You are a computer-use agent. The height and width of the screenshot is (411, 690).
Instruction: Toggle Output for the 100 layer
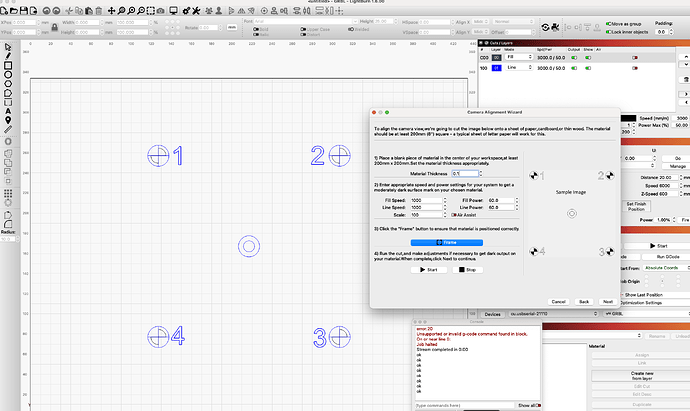point(574,68)
